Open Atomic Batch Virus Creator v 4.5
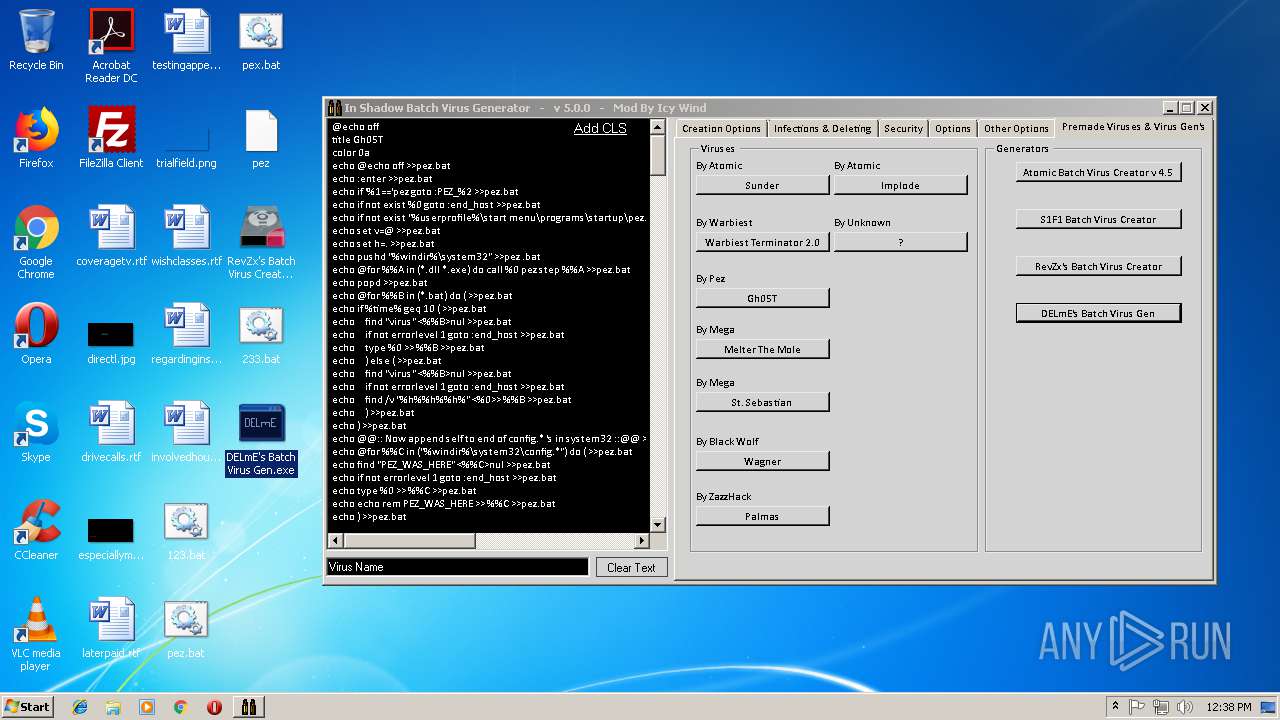Viewport: 1280px width, 720px height. click(1098, 172)
